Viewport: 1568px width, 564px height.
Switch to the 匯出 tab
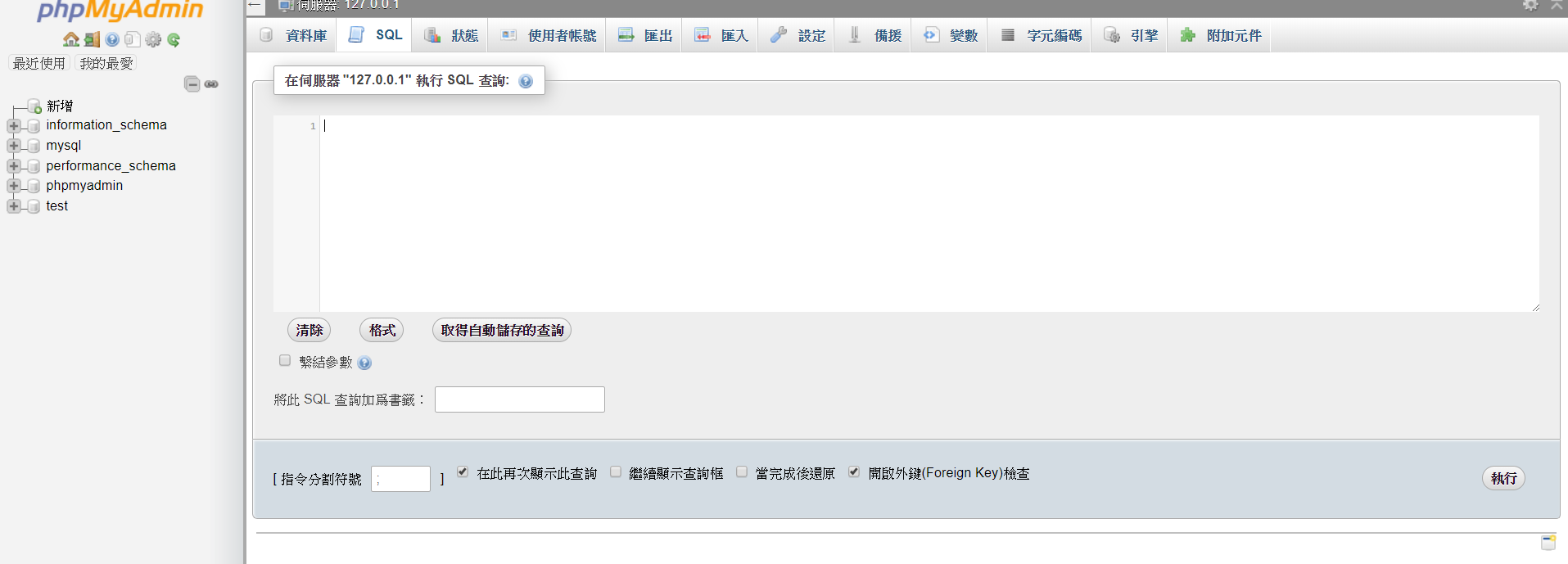pyautogui.click(x=645, y=35)
